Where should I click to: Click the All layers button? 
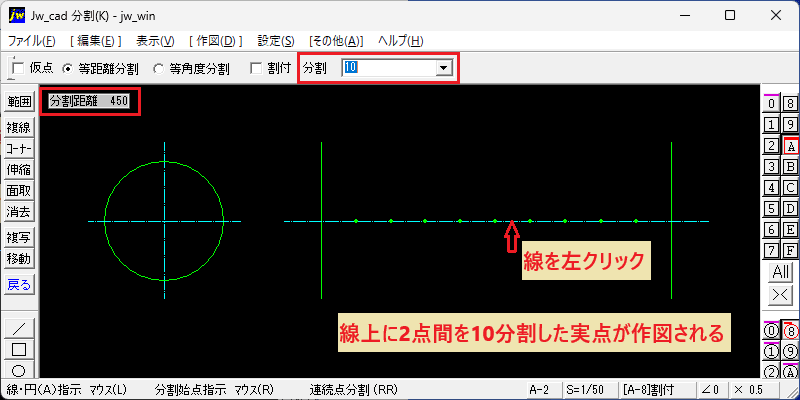click(x=781, y=272)
